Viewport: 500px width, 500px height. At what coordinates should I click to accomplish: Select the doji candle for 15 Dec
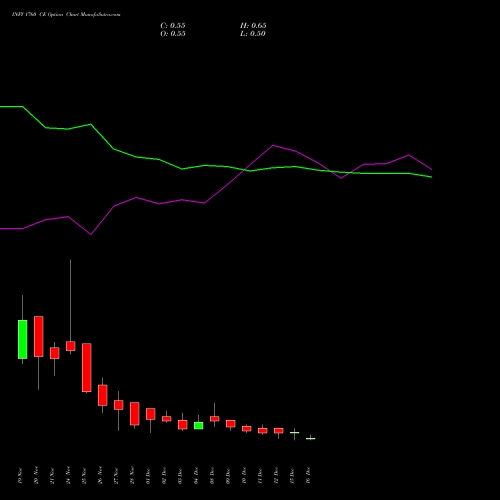coord(295,433)
